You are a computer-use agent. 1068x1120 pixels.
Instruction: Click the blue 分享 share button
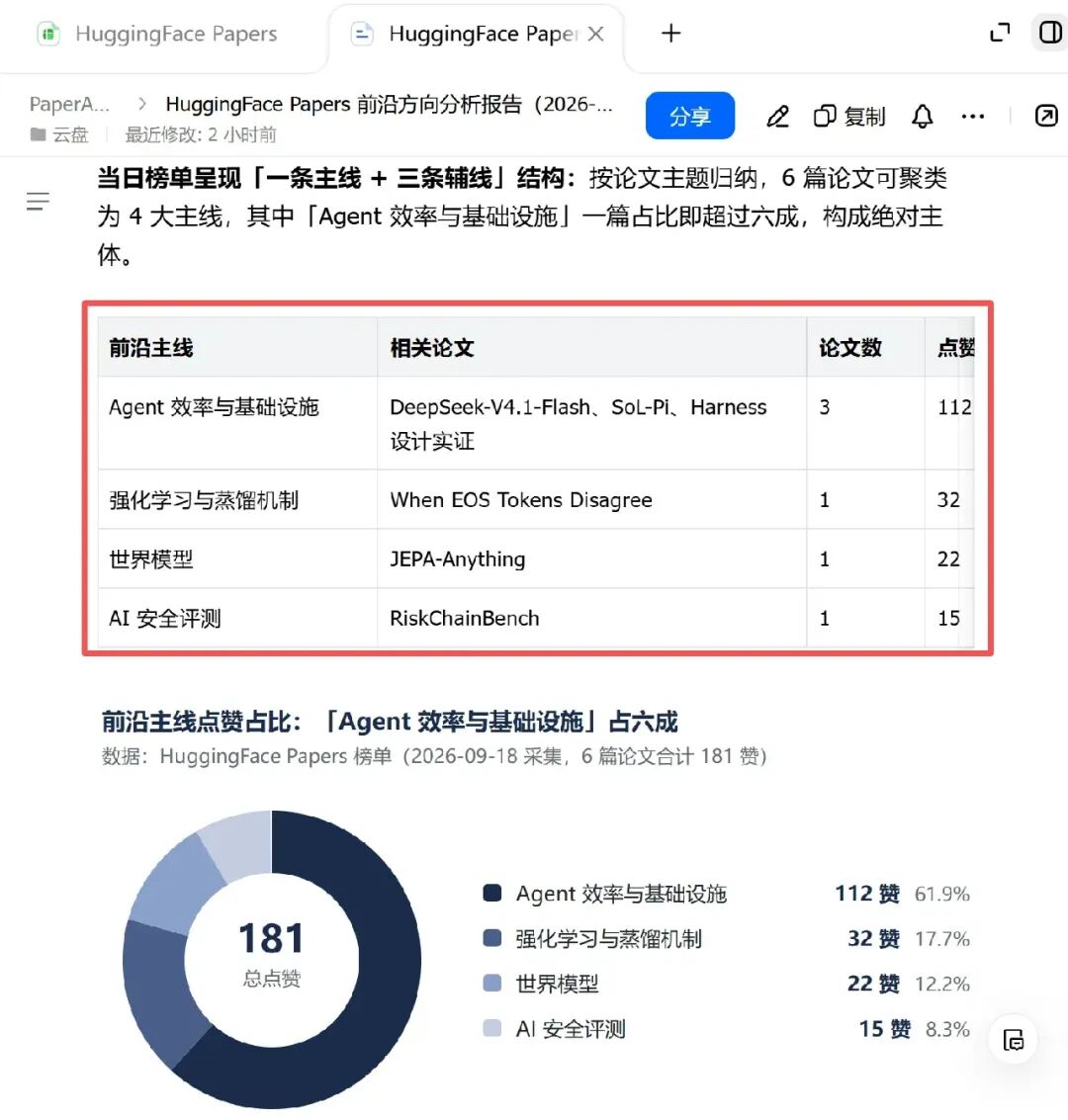pos(690,115)
